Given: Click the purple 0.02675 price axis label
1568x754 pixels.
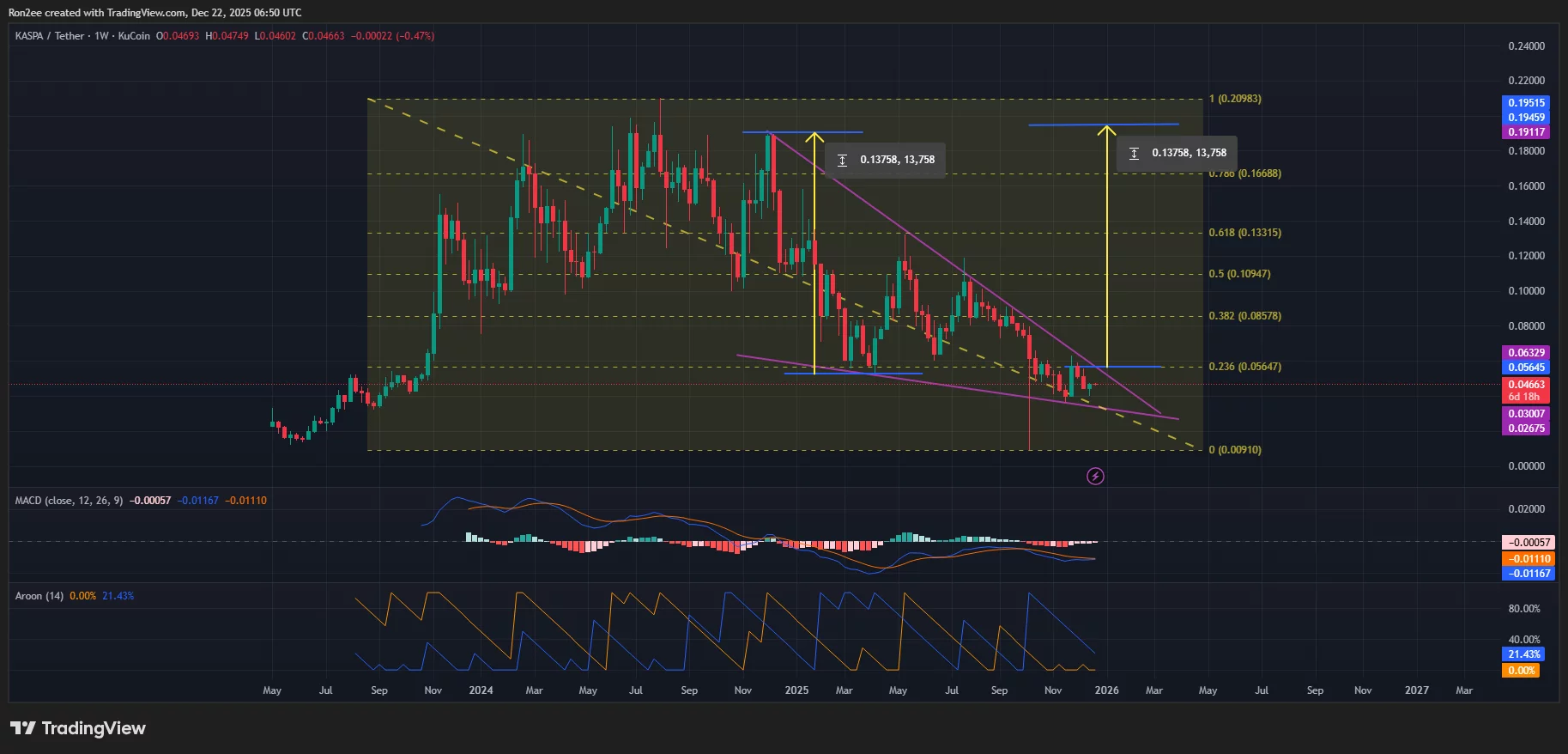Looking at the screenshot, I should click(1526, 429).
